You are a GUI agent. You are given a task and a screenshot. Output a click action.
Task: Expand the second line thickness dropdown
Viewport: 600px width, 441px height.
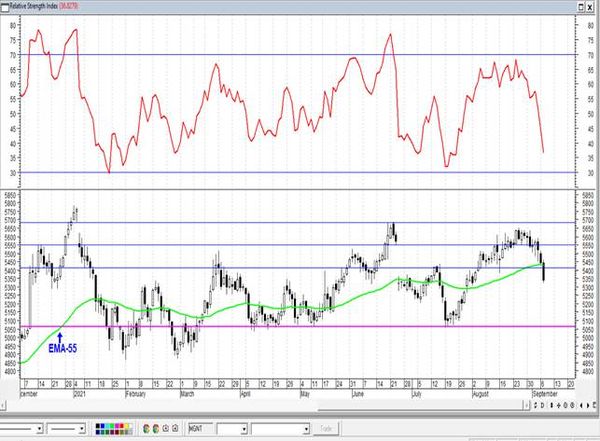tap(84, 428)
